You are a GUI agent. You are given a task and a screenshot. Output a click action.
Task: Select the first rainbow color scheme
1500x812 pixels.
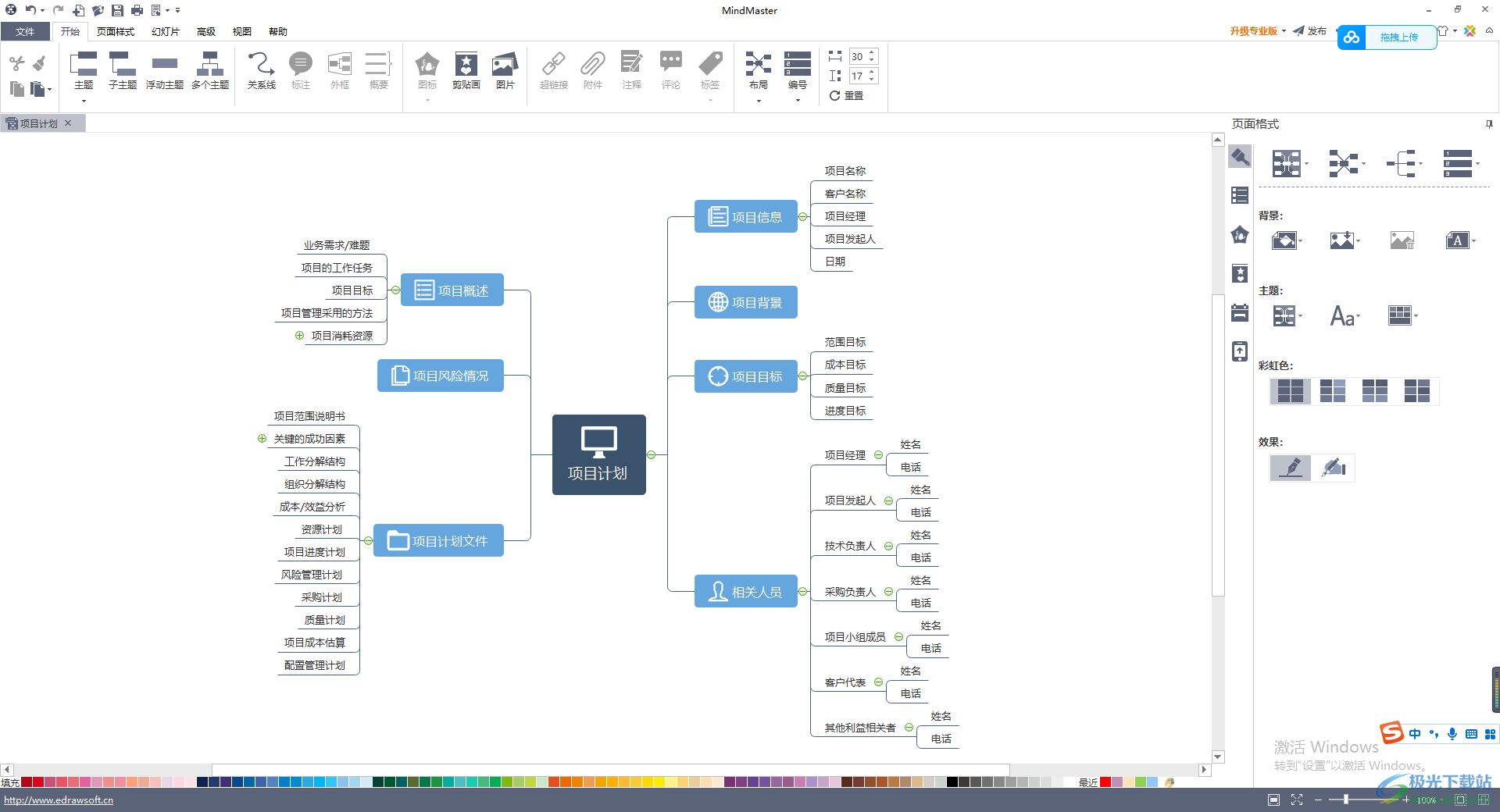[1291, 390]
